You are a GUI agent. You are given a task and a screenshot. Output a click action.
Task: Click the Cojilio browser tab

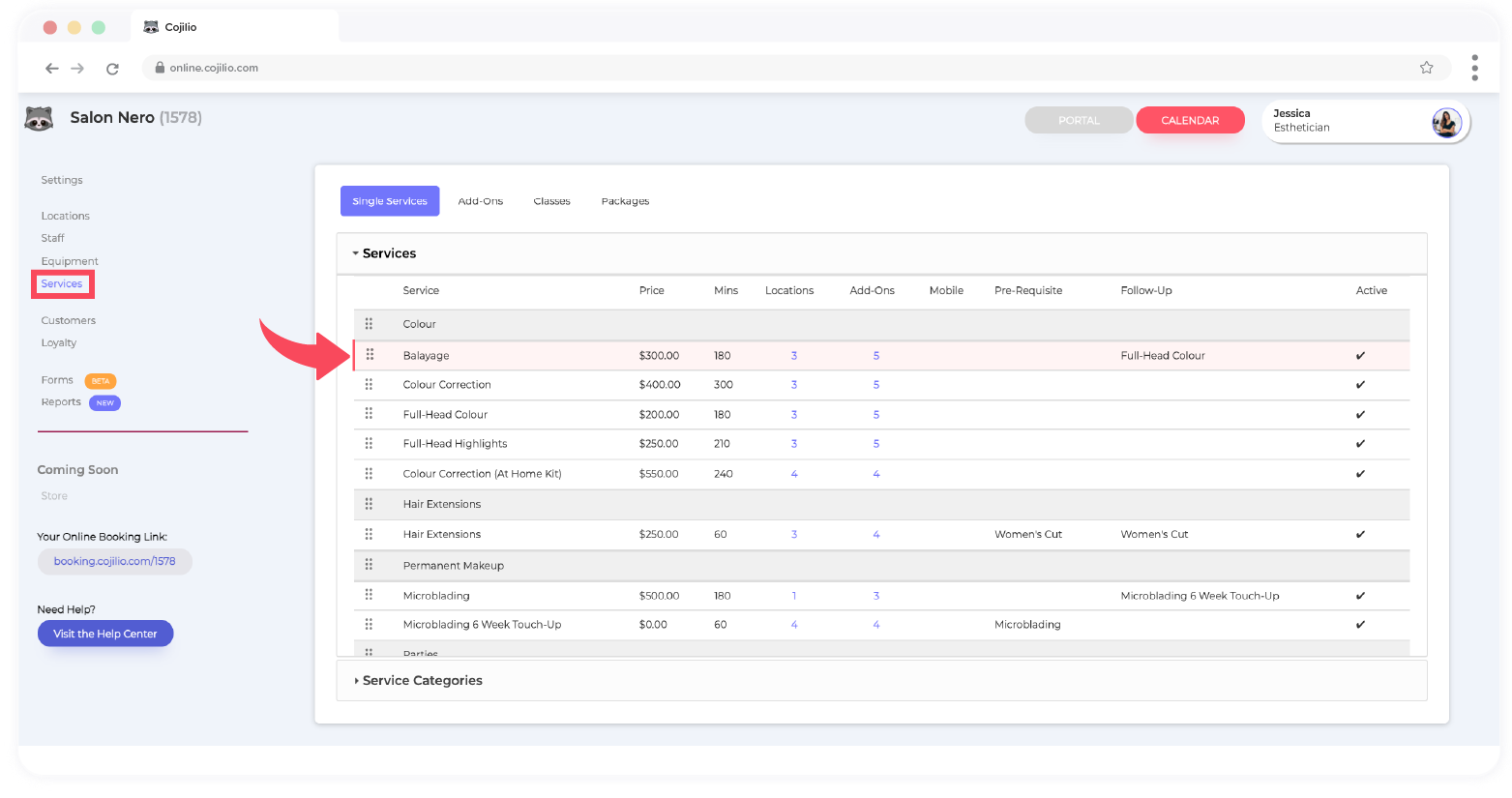(235, 27)
